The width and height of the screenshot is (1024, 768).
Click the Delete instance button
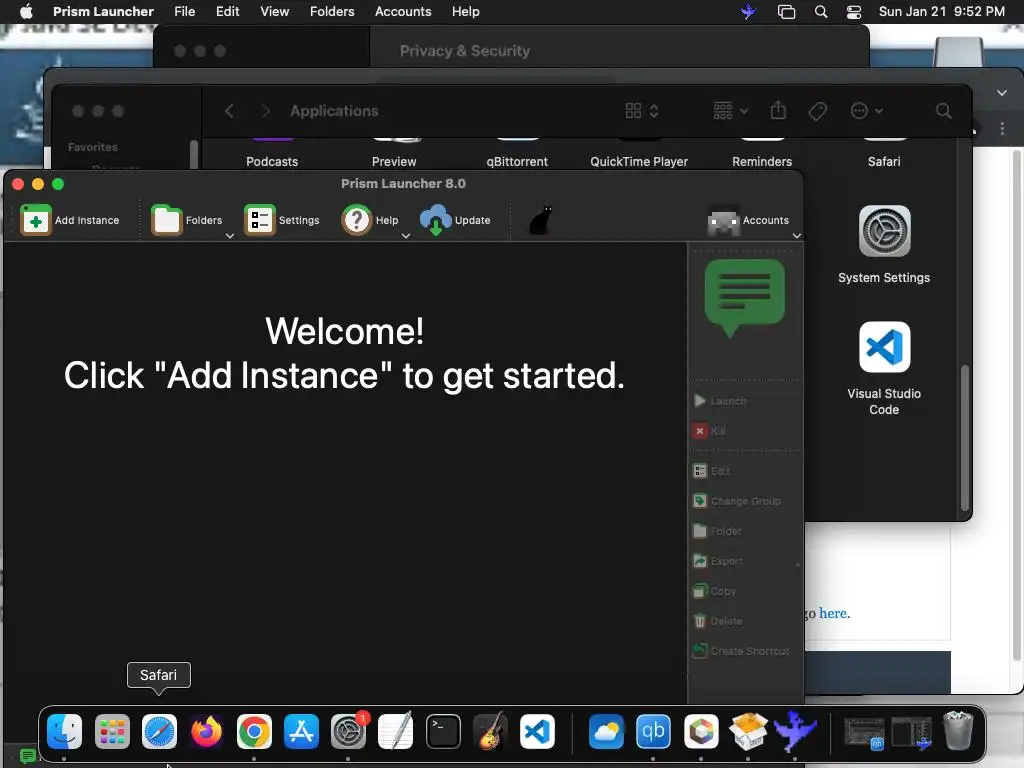point(718,621)
